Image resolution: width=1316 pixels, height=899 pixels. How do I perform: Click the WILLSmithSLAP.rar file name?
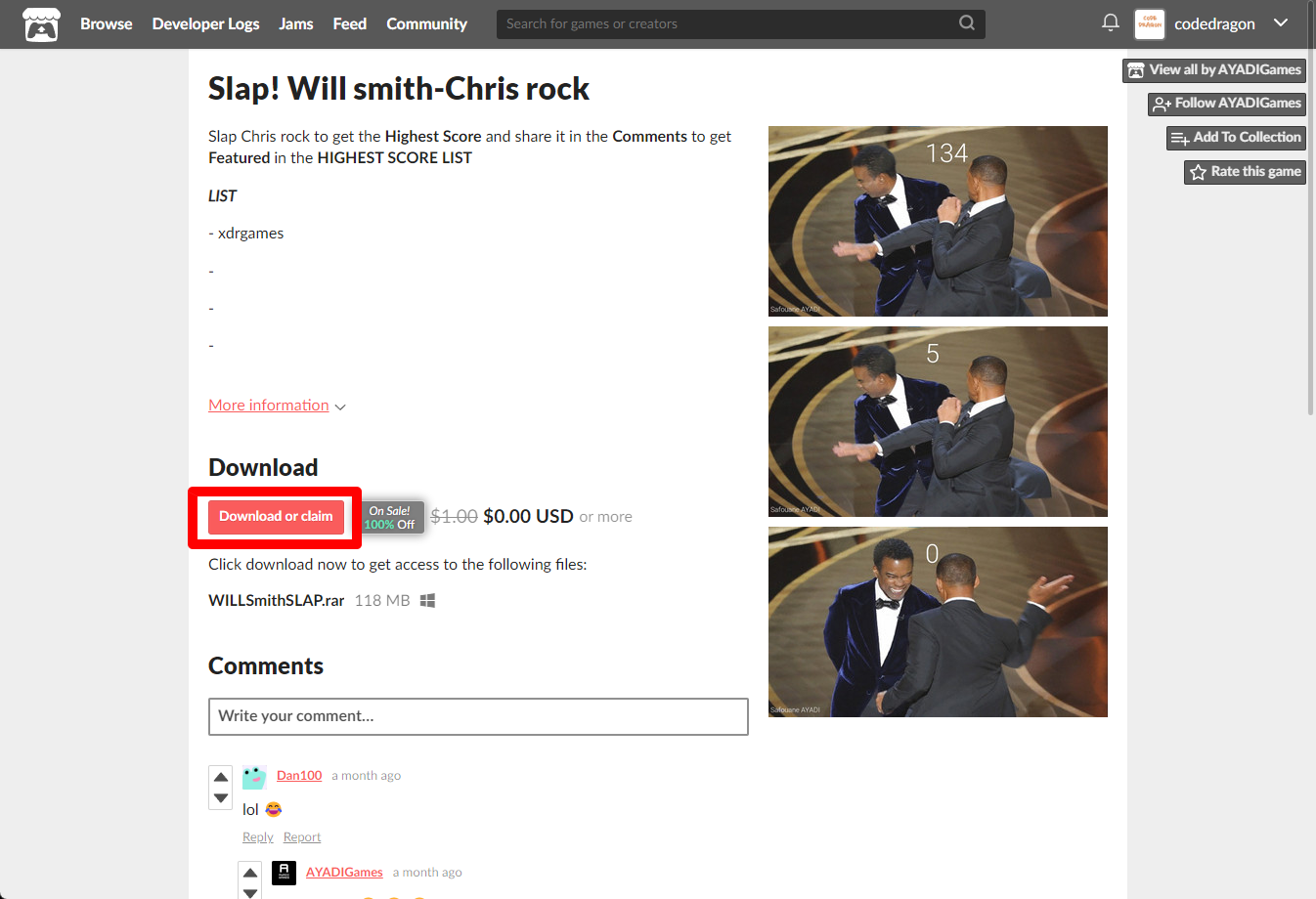tap(276, 601)
